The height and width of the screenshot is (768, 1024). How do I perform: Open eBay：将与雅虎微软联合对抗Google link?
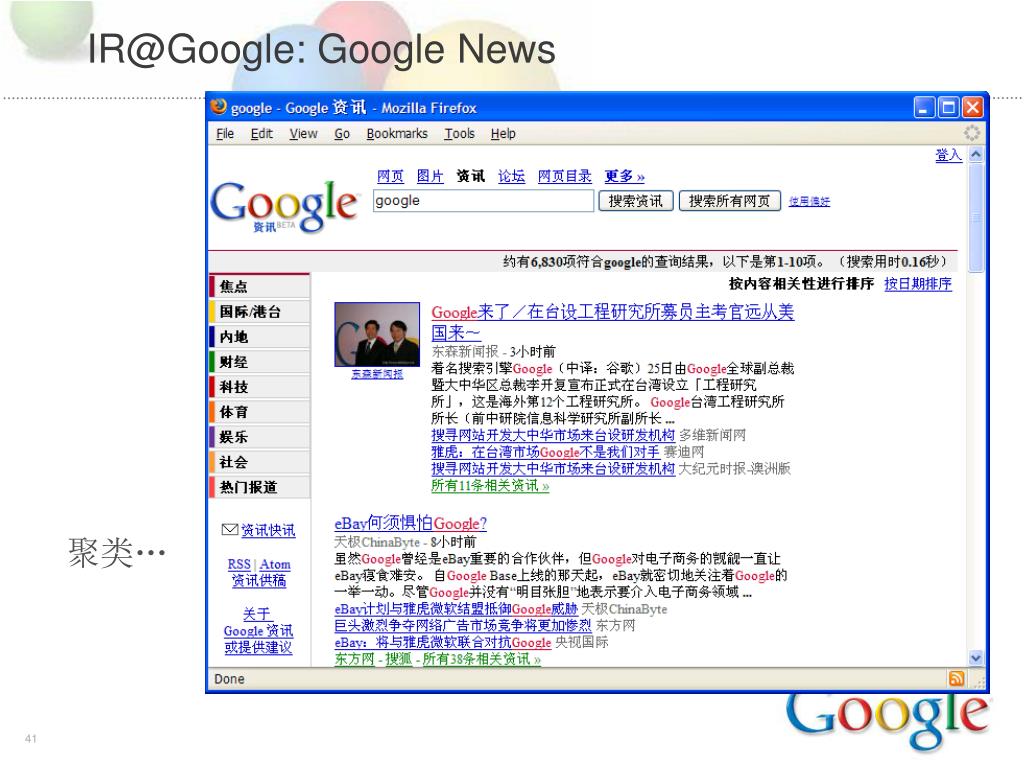[x=443, y=643]
